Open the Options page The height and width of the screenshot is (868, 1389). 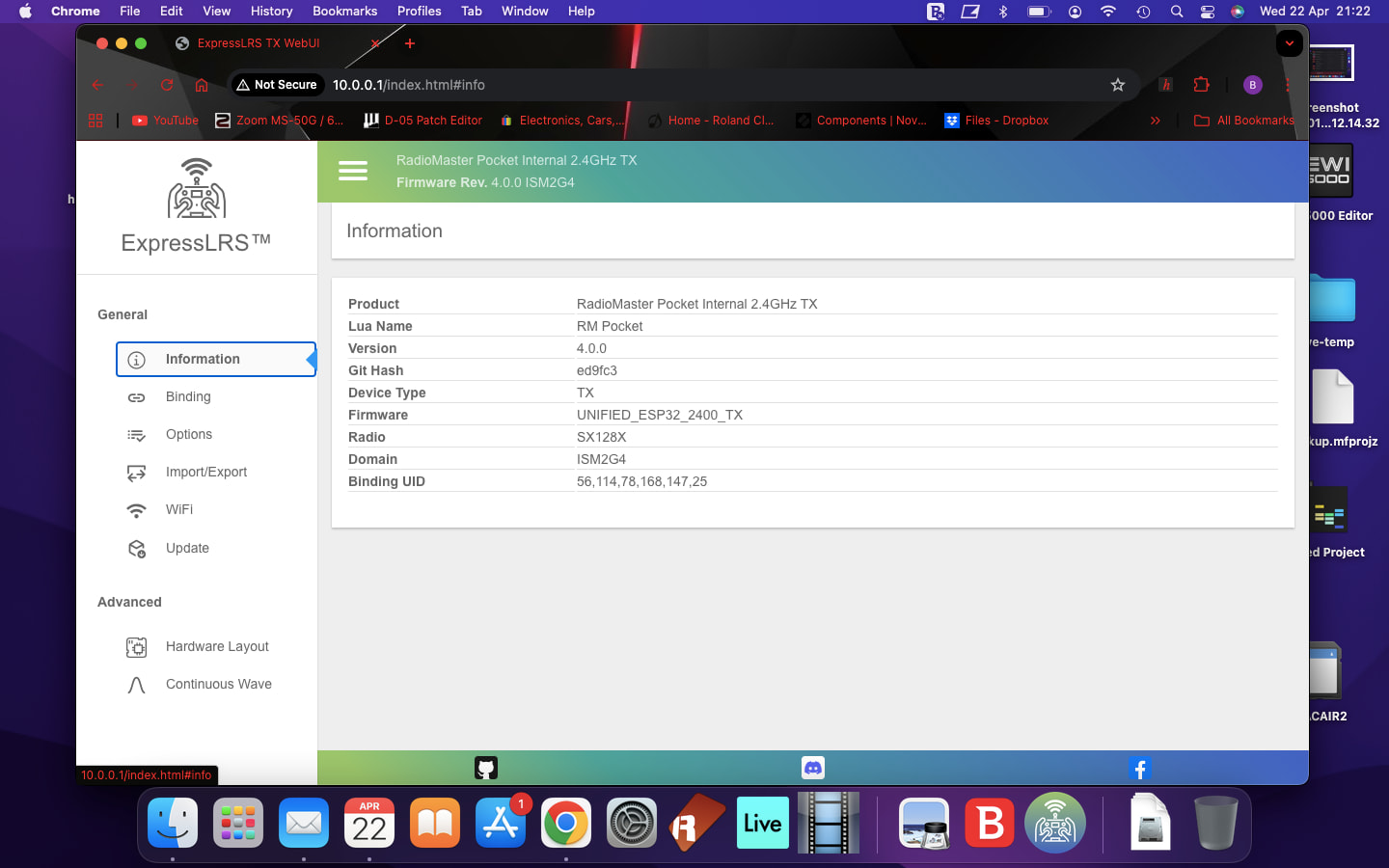click(x=189, y=434)
